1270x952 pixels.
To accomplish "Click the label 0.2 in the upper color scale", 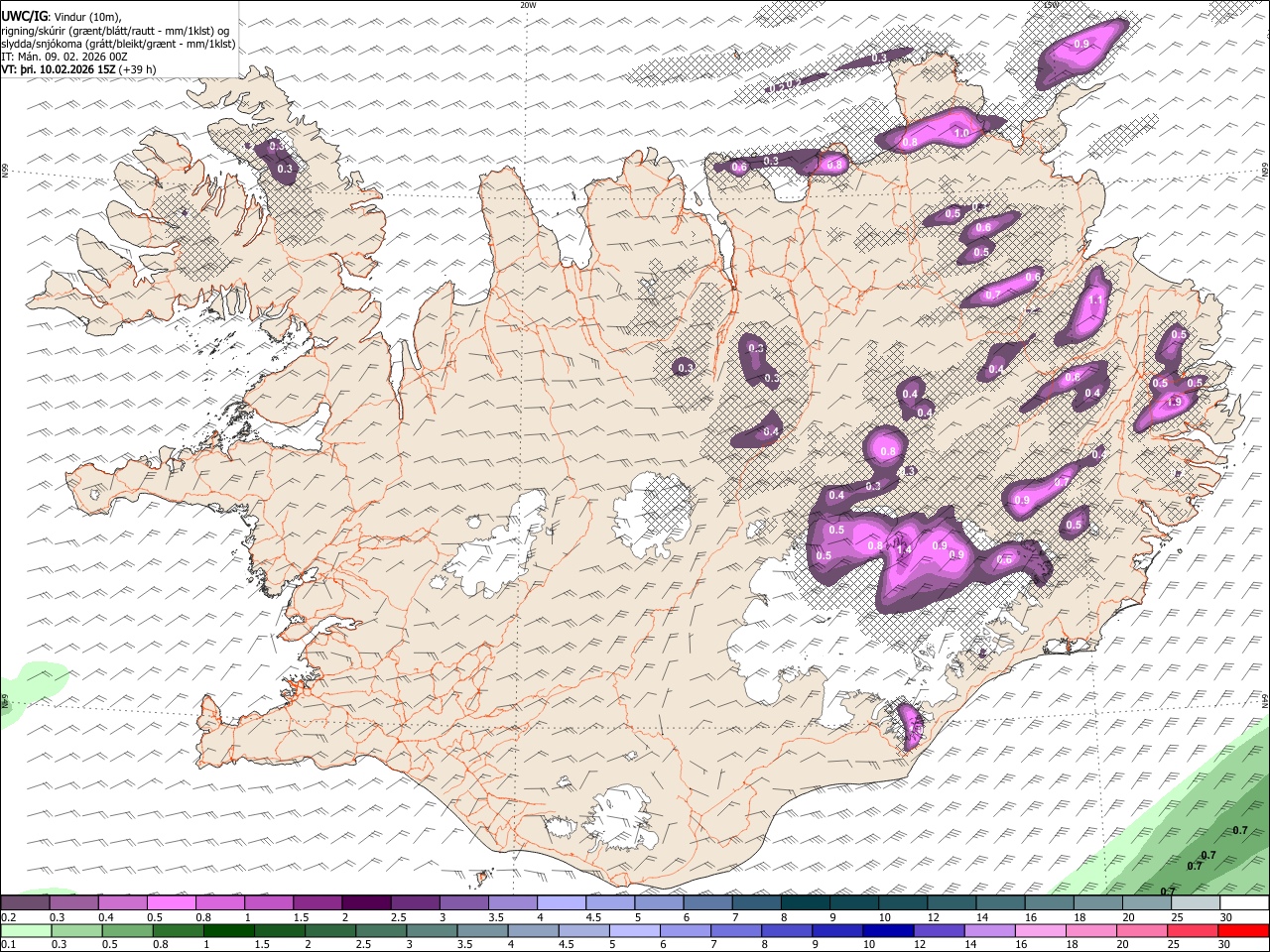I will point(9,917).
